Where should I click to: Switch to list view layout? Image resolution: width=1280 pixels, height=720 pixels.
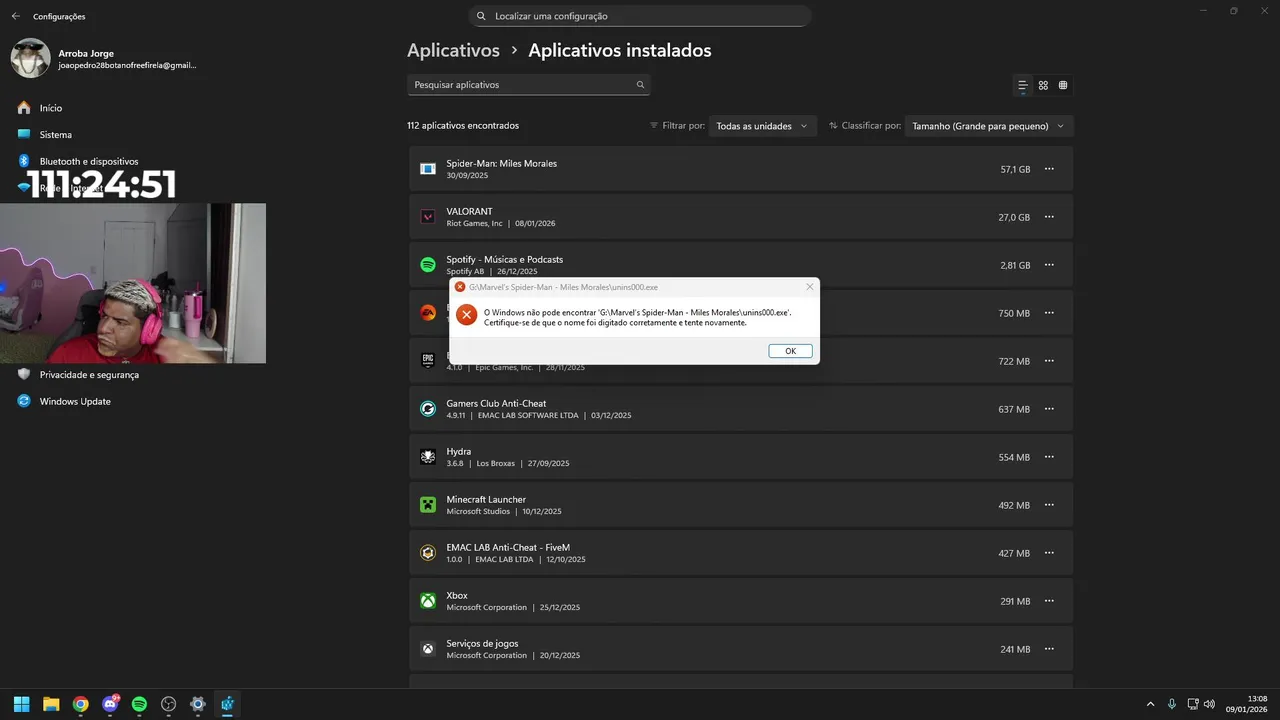(1022, 85)
